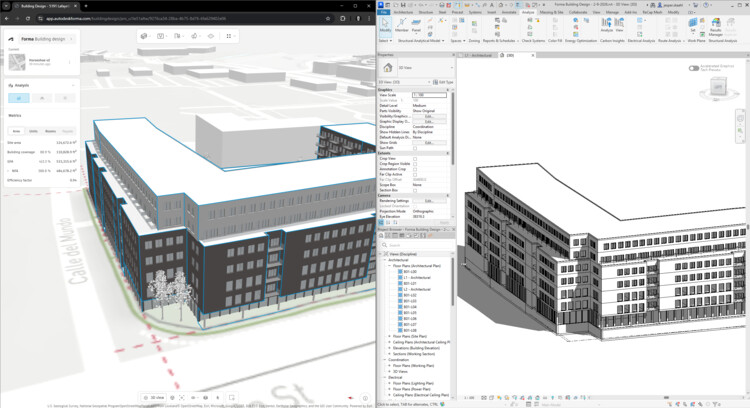This screenshot has height=408, width=750.
Task: Check the Sun Path checkbox
Action: pyautogui.click(x=415, y=148)
